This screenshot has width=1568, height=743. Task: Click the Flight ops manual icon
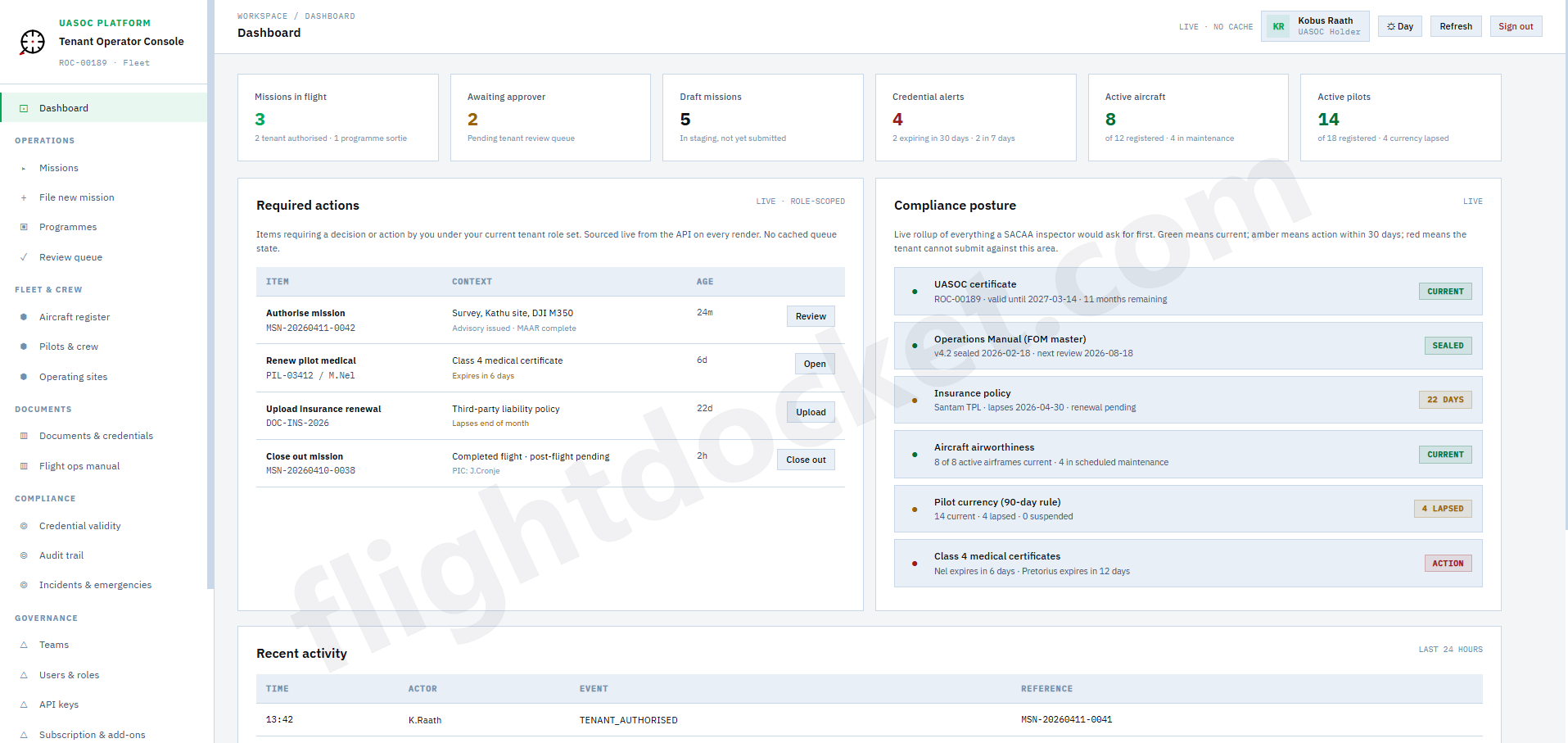[x=24, y=465]
